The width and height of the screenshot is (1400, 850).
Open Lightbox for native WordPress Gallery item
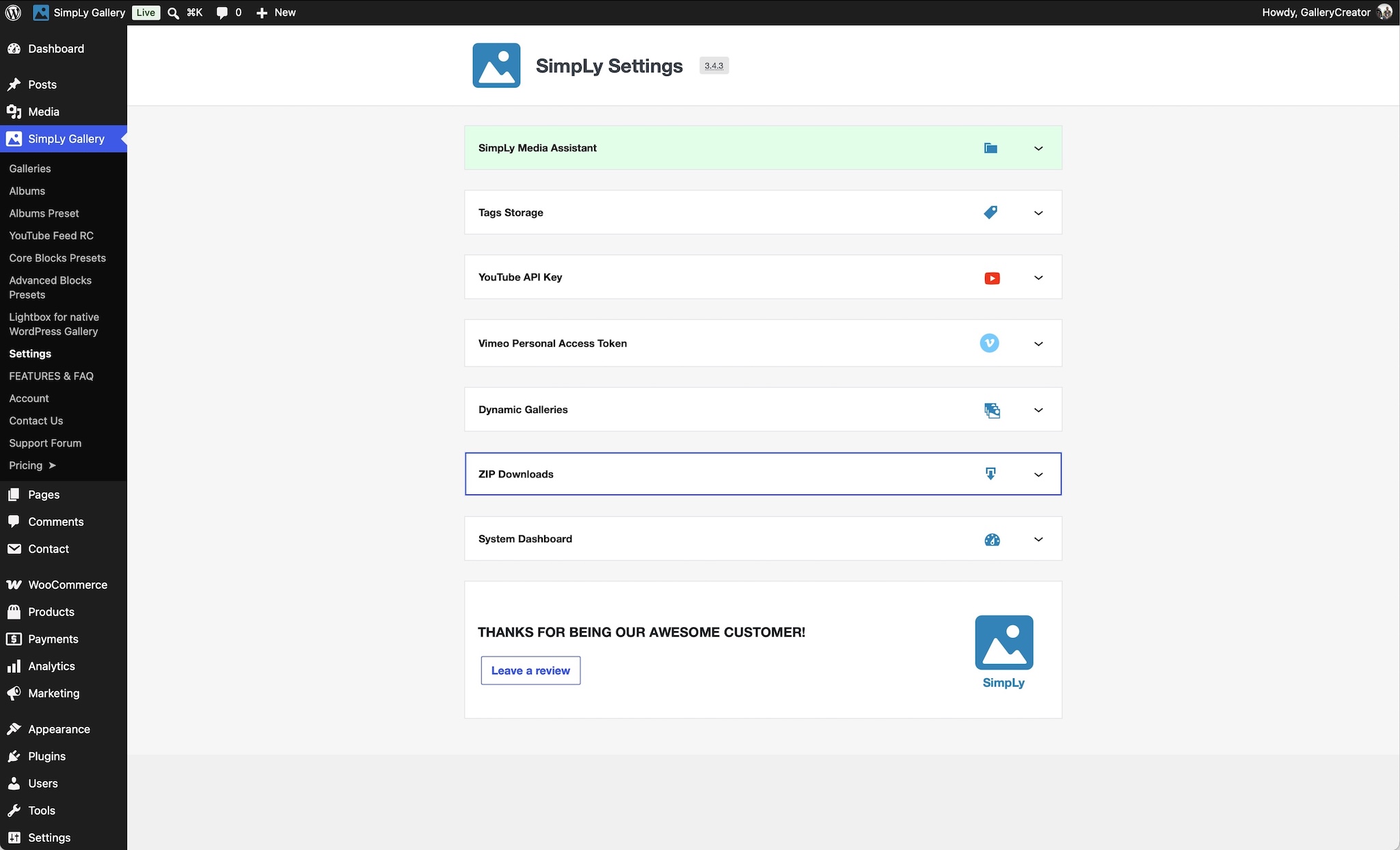[x=54, y=324]
